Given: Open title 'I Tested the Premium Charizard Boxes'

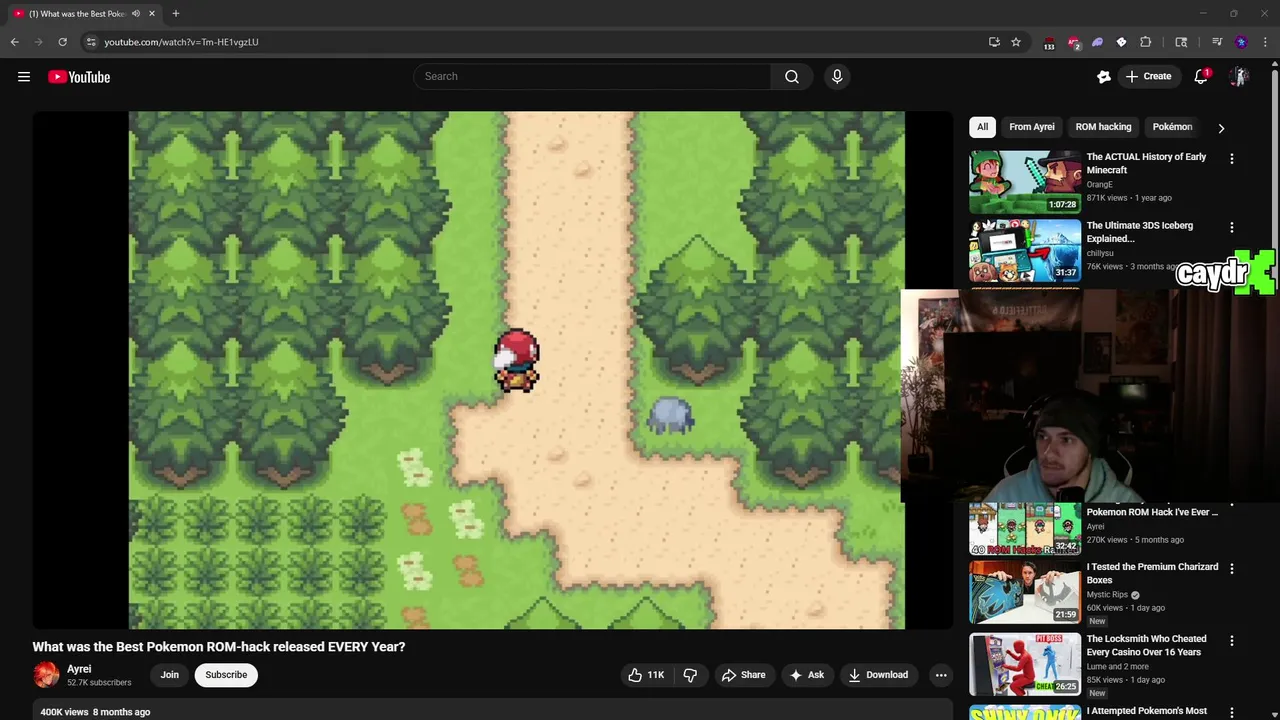Looking at the screenshot, I should [x=1152, y=573].
